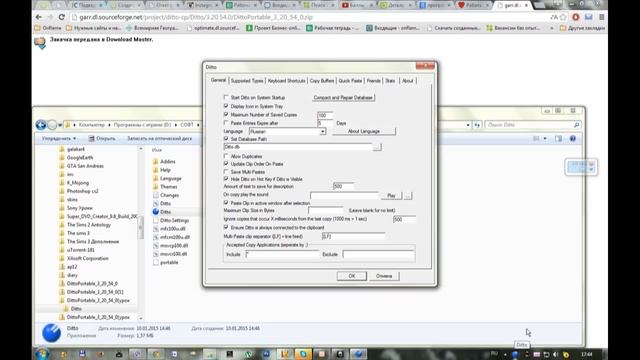The image size is (640, 360).
Task: Confirm settings with OK button
Action: click(352, 276)
